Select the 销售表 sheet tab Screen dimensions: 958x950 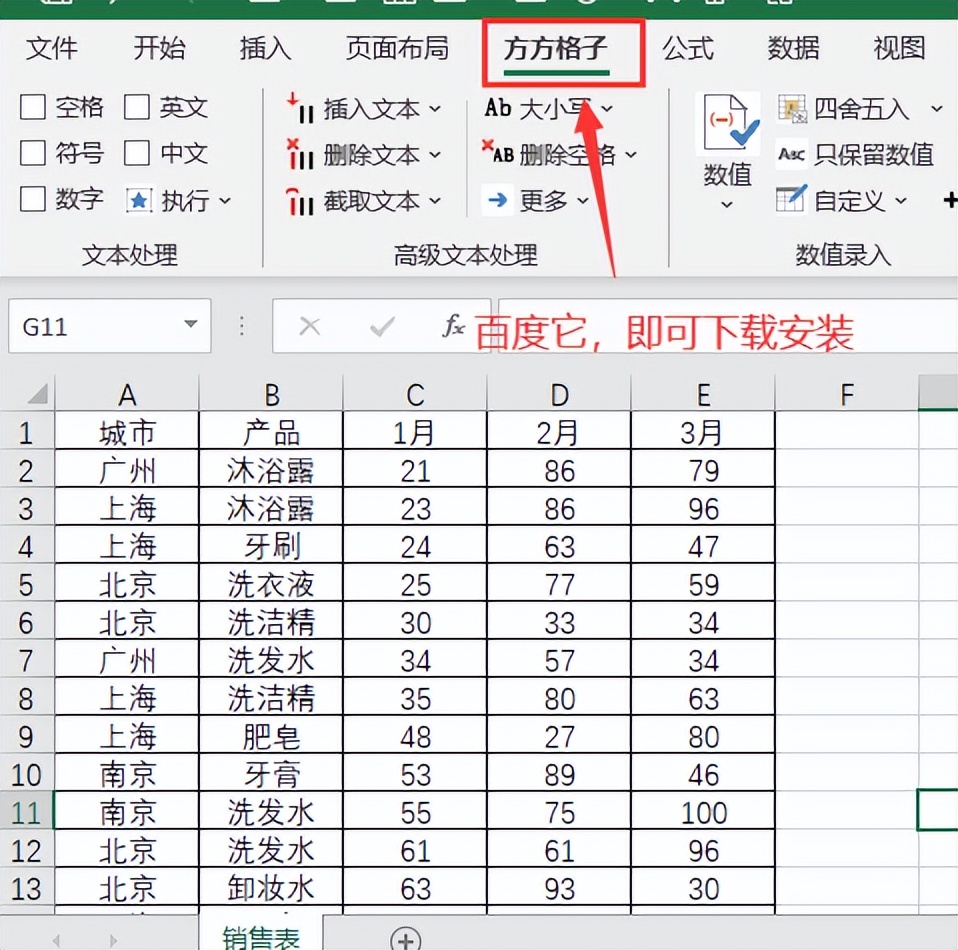point(260,936)
